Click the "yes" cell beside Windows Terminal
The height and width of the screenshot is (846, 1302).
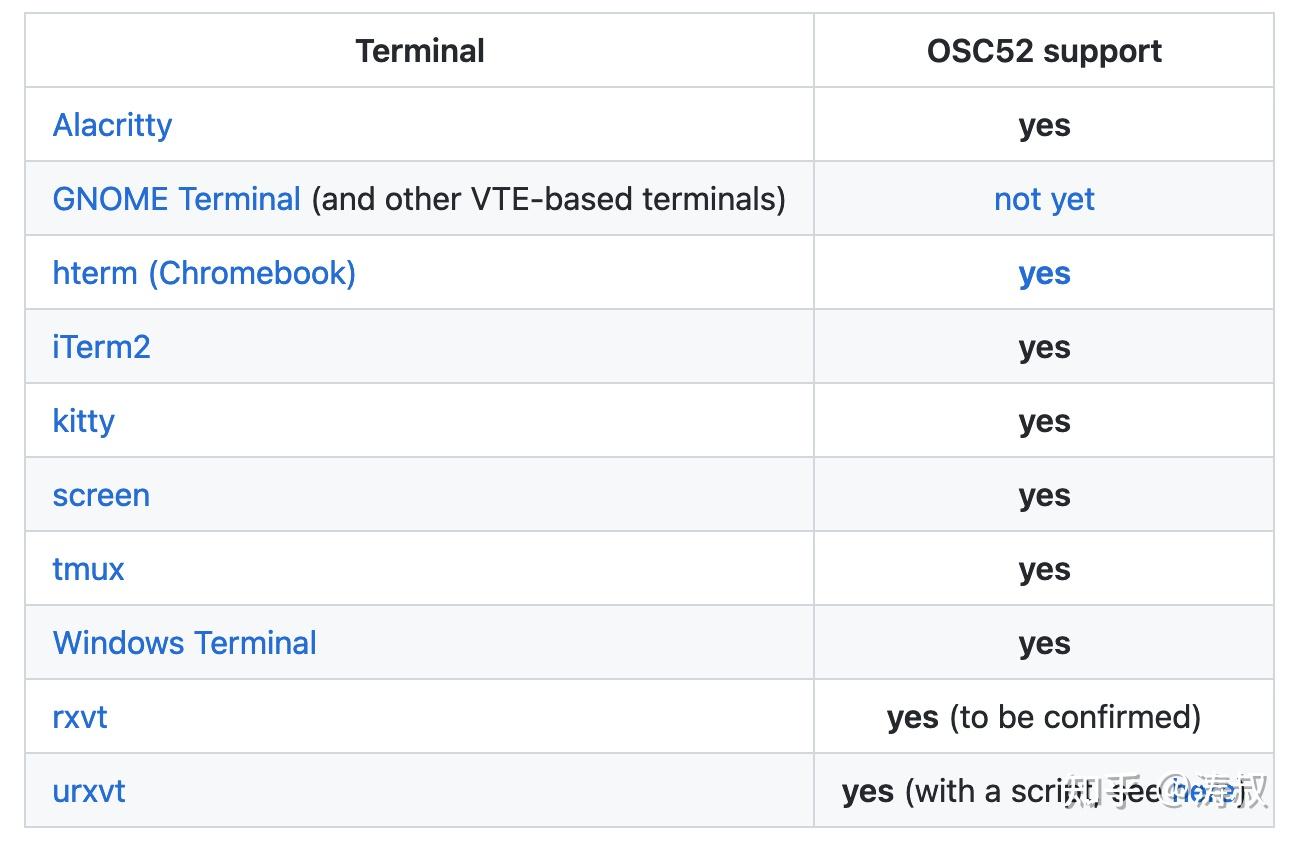[1044, 643]
